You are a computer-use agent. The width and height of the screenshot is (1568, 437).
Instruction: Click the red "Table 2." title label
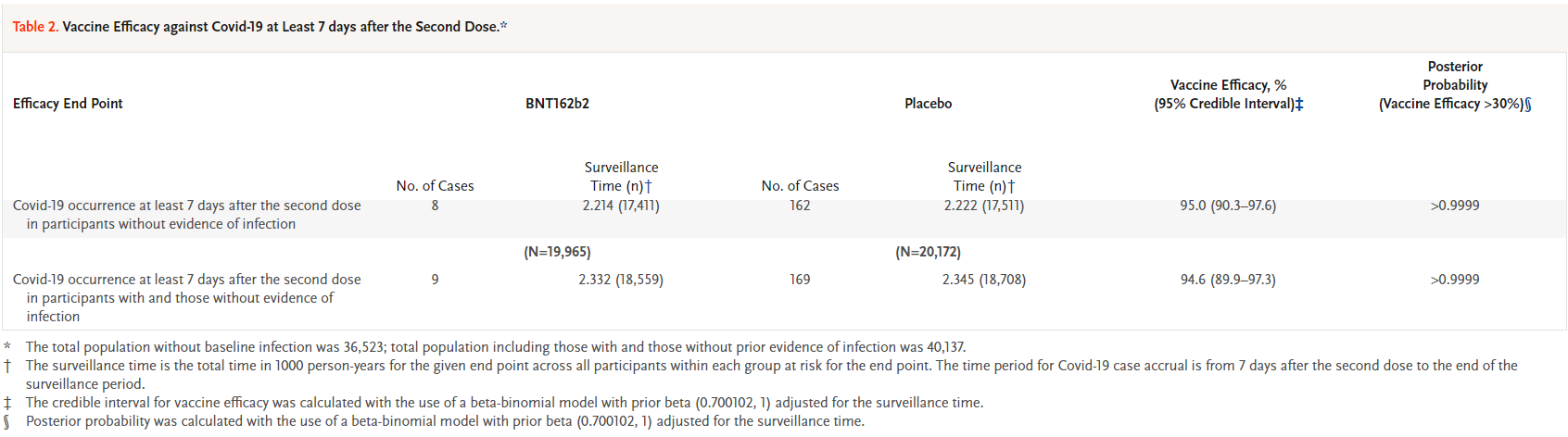coord(35,27)
